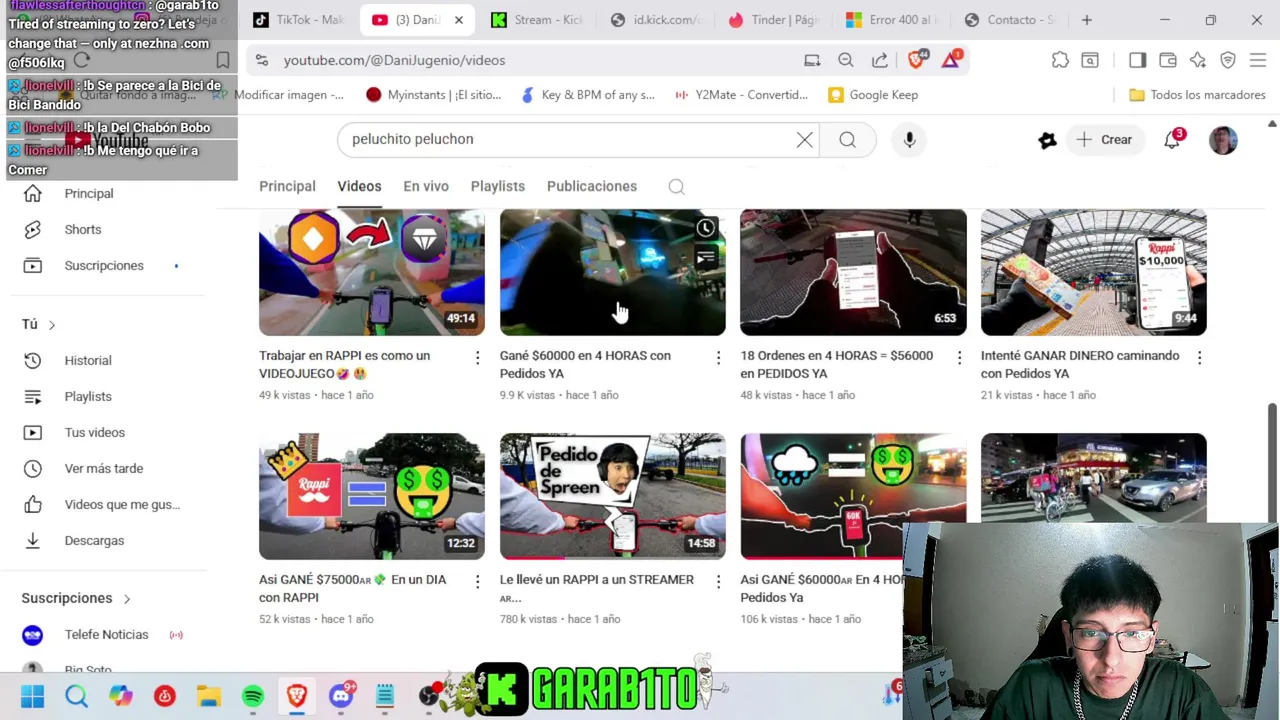
Task: Open Telefe Noticias subscription
Action: point(106,634)
